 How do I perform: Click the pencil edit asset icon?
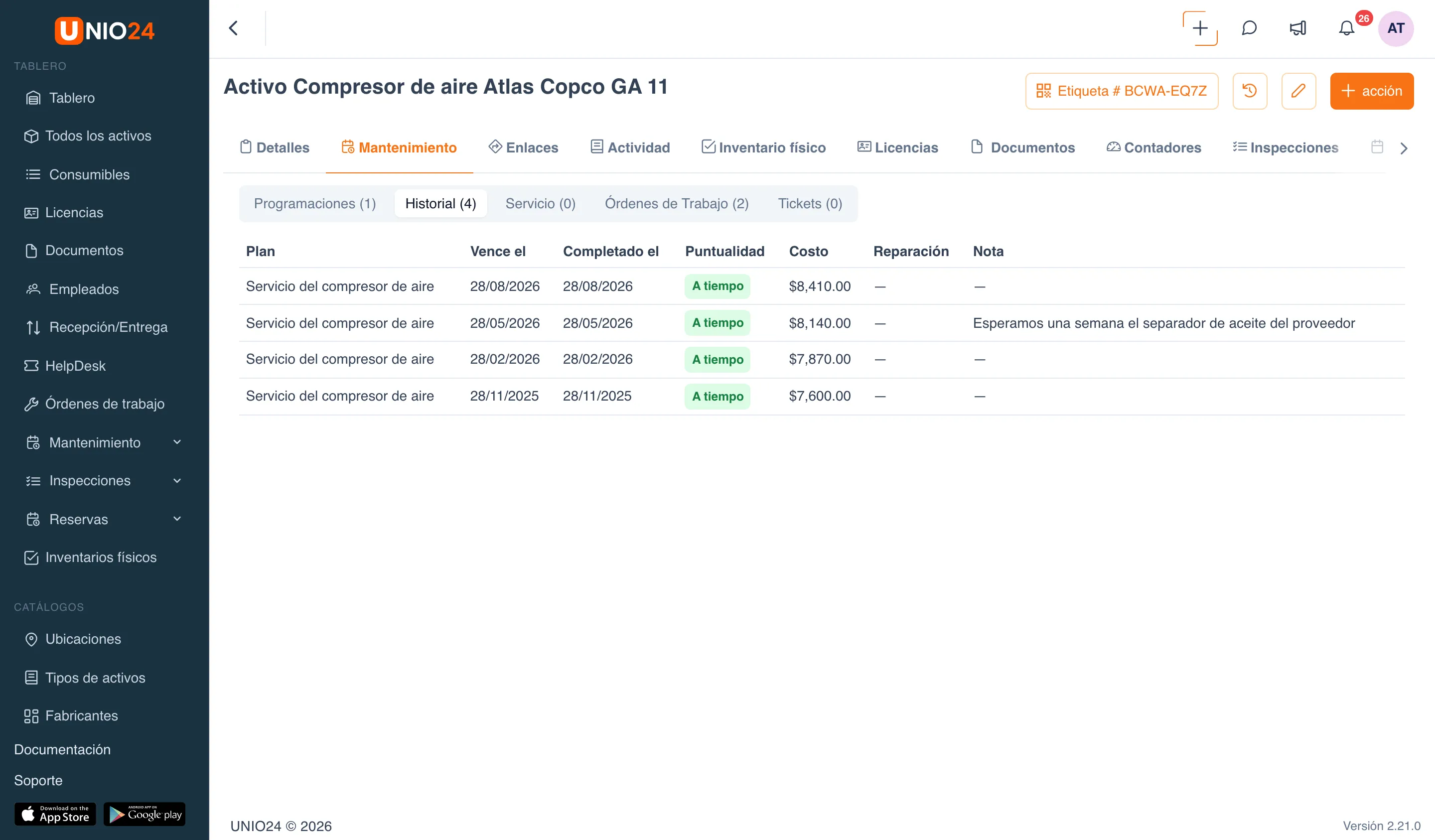click(1298, 91)
